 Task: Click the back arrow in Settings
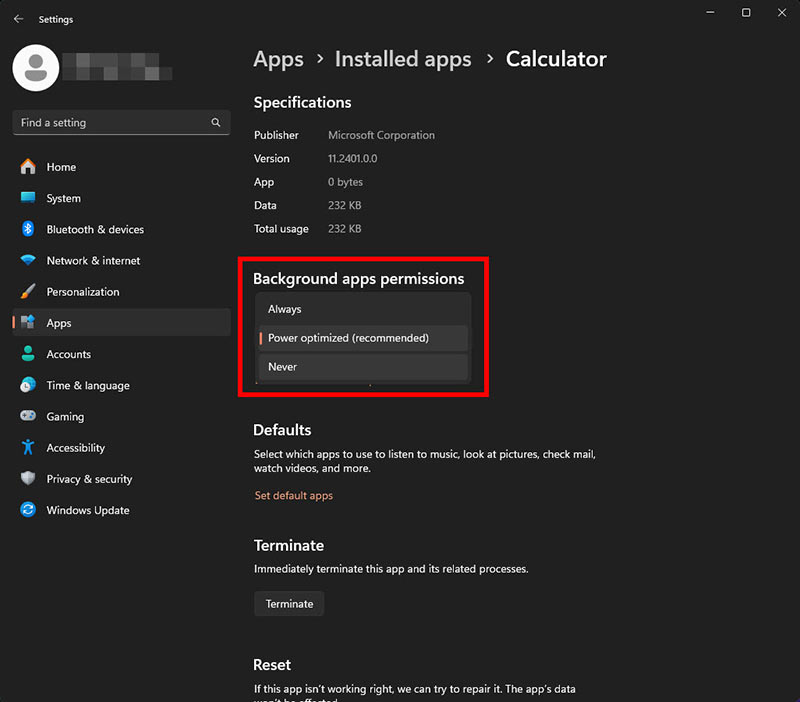(x=19, y=19)
